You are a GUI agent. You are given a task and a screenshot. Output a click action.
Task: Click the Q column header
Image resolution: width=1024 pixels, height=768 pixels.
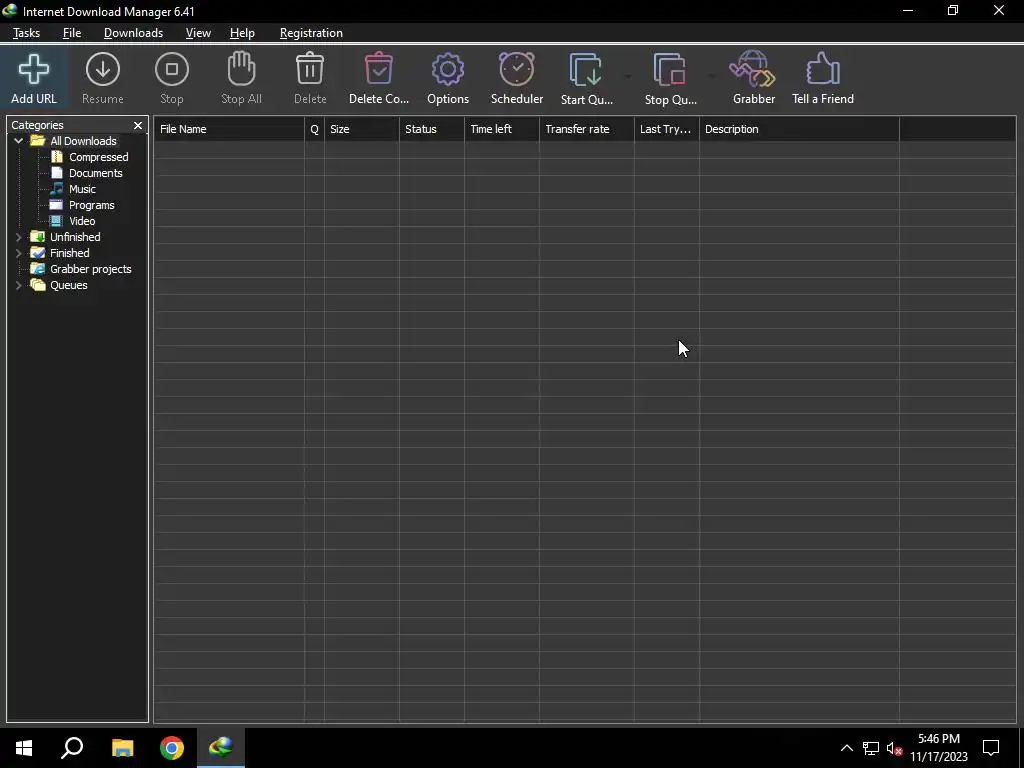point(314,129)
